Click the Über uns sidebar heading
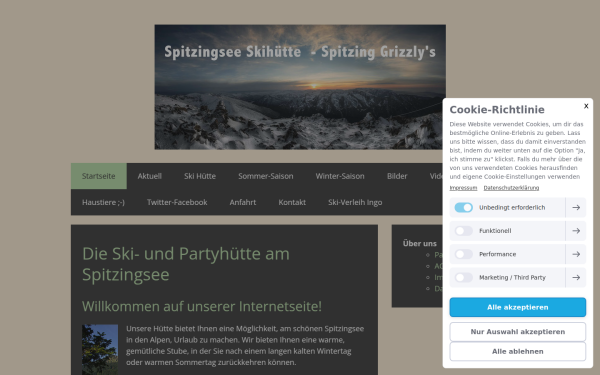Viewport: 600px width, 375px height. point(419,243)
